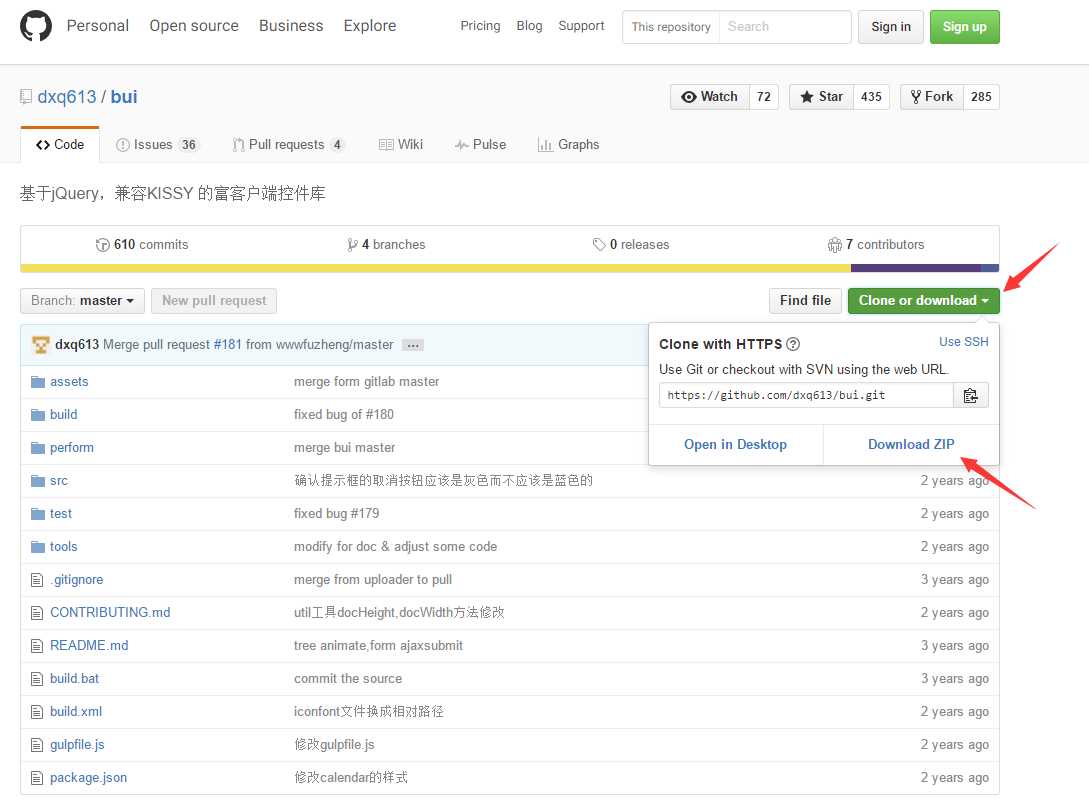Click Open in Desktop link
The image size is (1089, 804).
(x=735, y=444)
